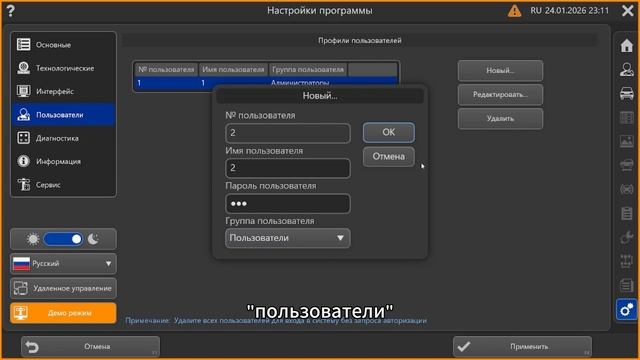Select the Пользователи settings section
Screen dimensions: 640x360
coord(63,115)
